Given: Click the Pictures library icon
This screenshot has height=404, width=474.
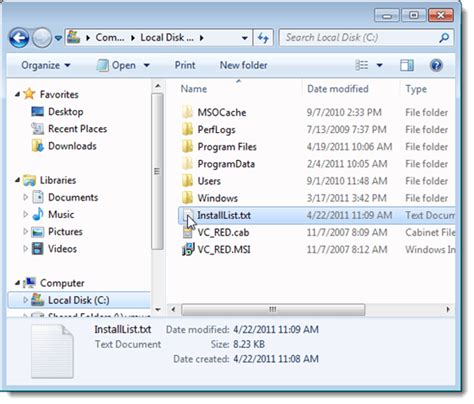Looking at the screenshot, I should click(38, 232).
